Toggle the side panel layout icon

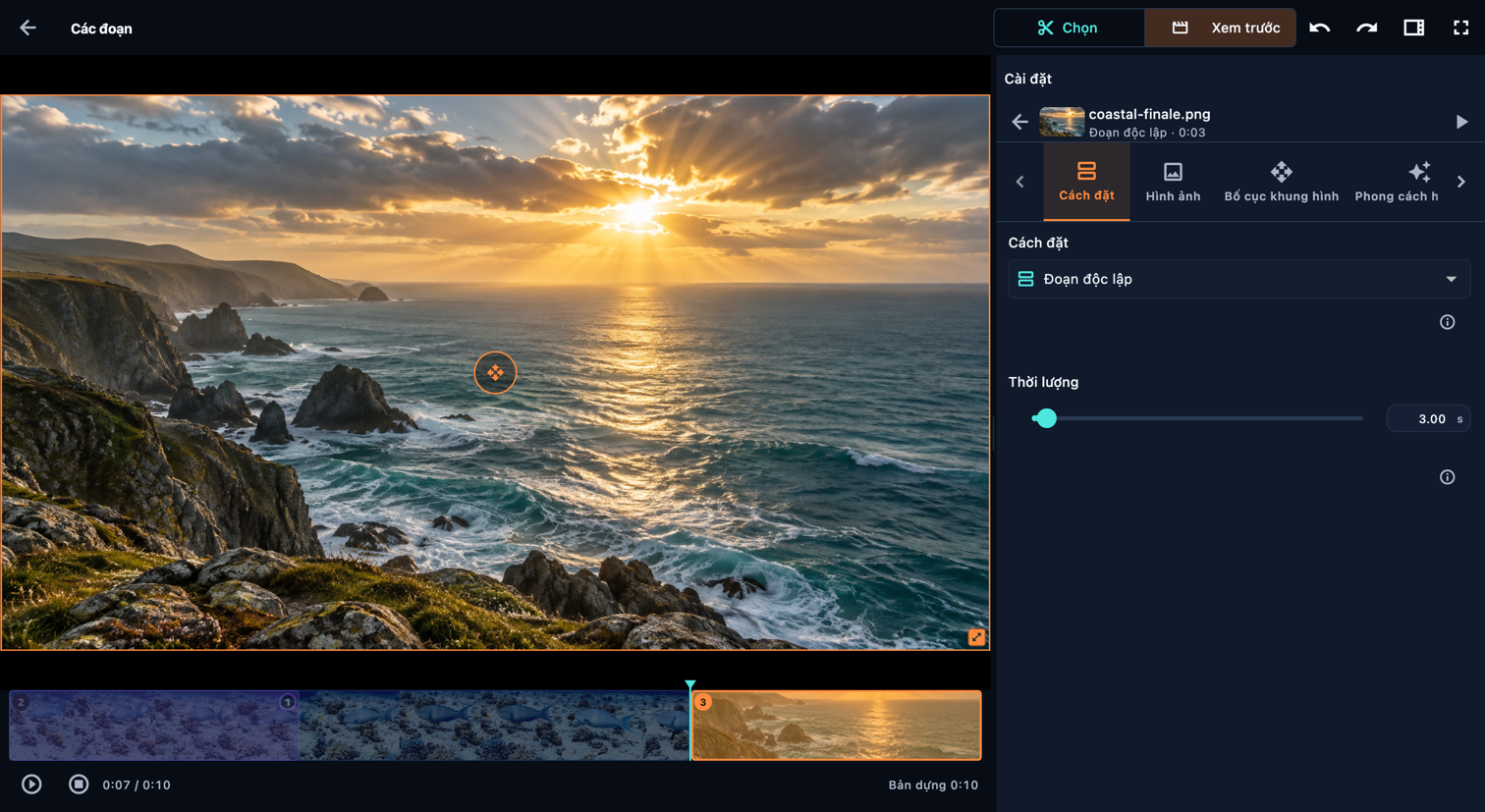pos(1413,27)
